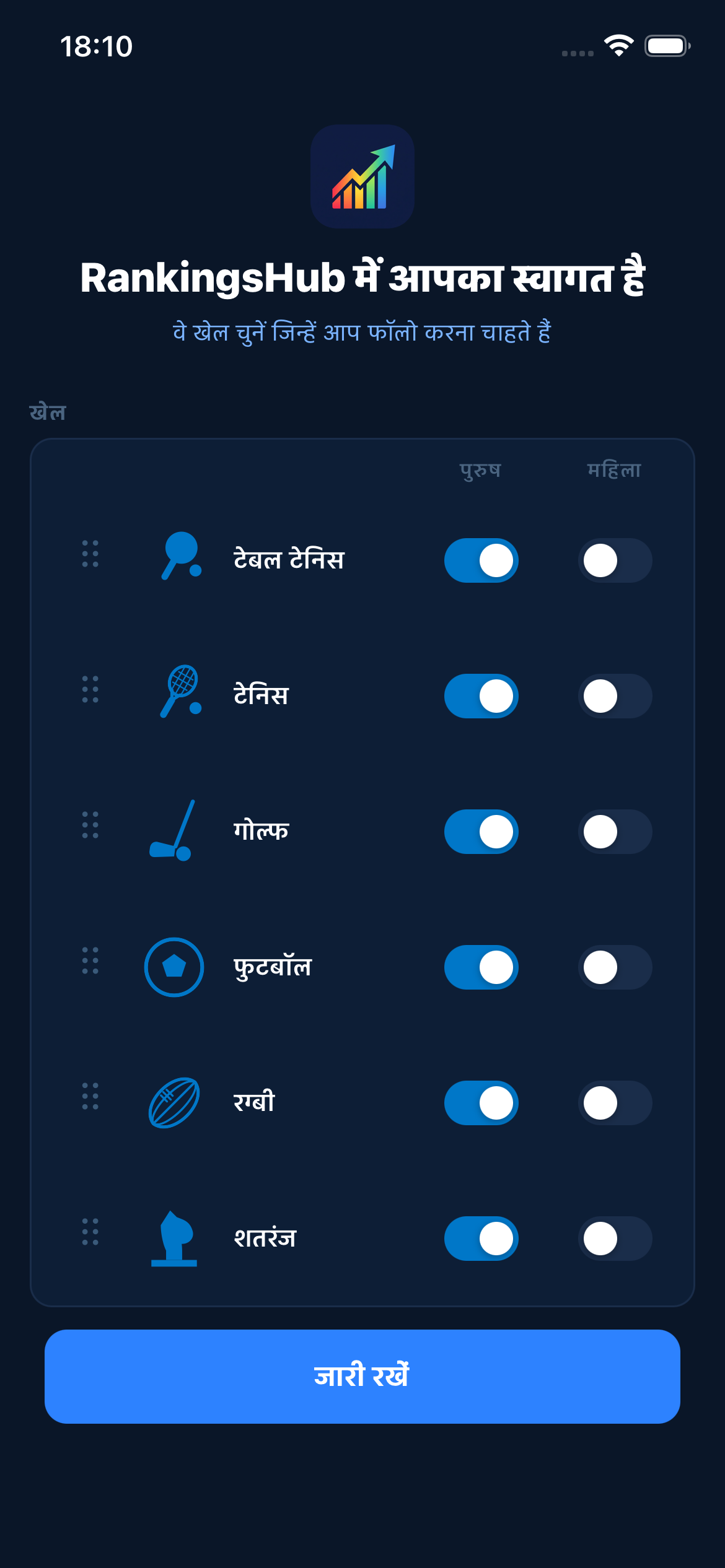This screenshot has width=725, height=1568.
Task: Tap the drag handle beside टेबल टेनिस
Action: pos(90,554)
